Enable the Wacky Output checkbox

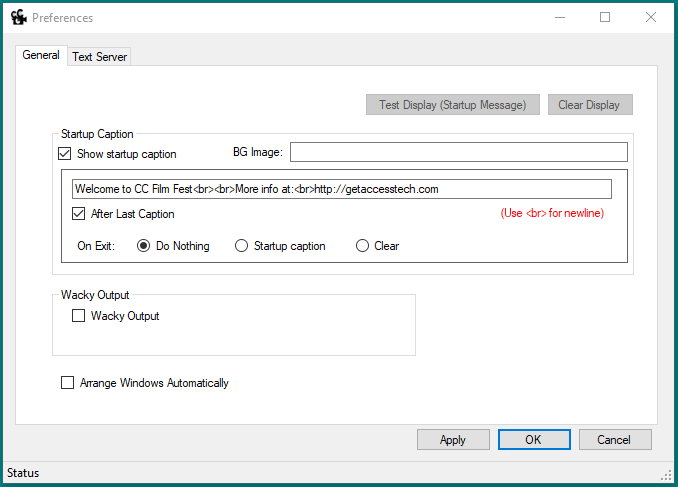pyautogui.click(x=78, y=316)
